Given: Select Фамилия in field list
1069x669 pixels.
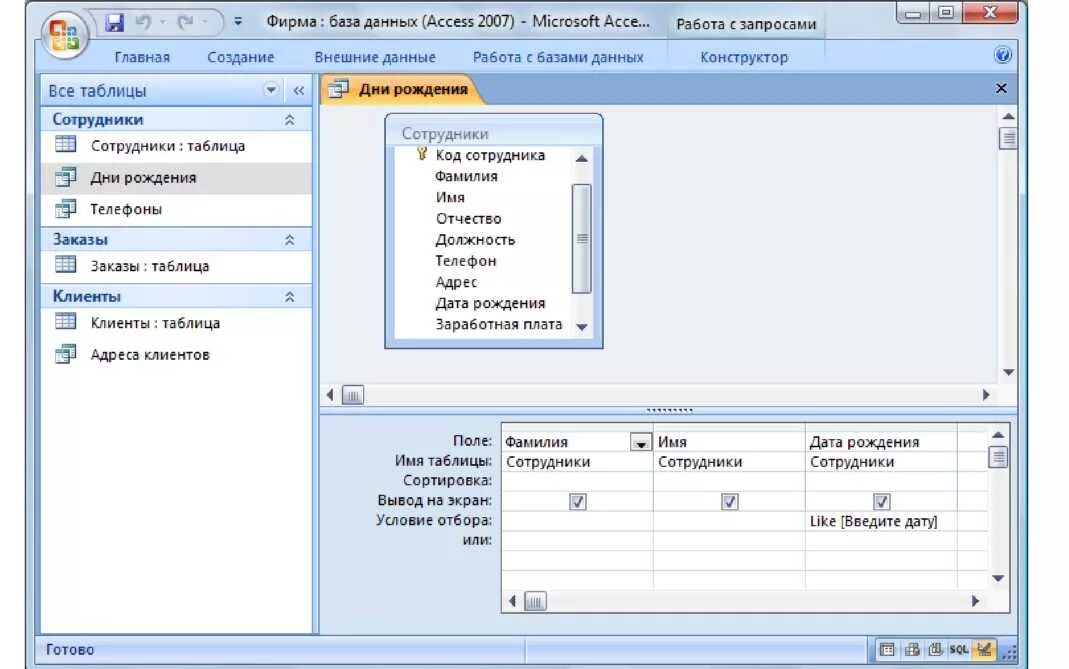Looking at the screenshot, I should pyautogui.click(x=466, y=177).
